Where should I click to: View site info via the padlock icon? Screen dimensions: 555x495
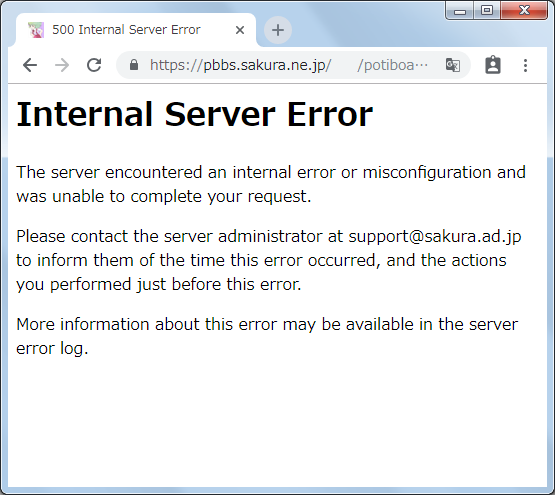(134, 65)
